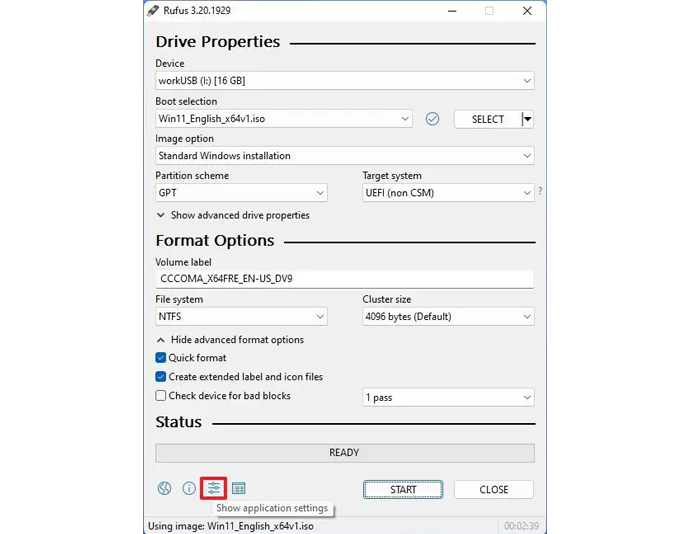Open the Cluster size dropdown
The width and height of the screenshot is (700, 534).
(448, 317)
